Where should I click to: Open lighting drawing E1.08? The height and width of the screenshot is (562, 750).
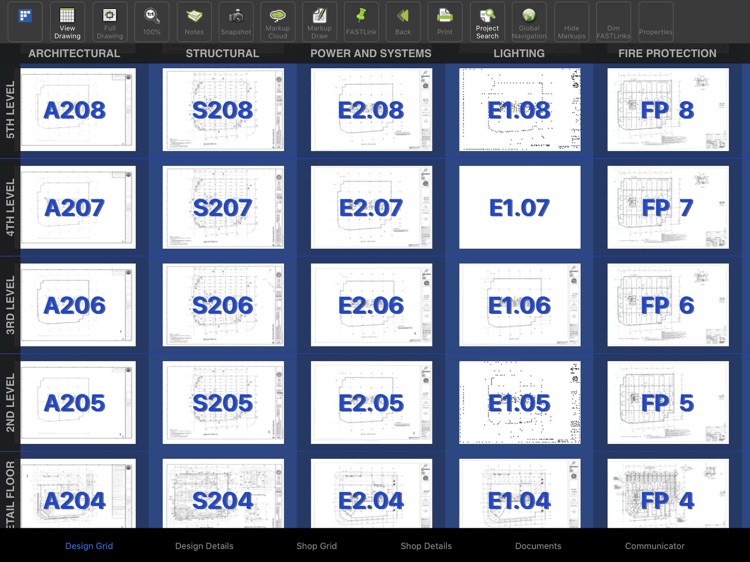point(520,110)
